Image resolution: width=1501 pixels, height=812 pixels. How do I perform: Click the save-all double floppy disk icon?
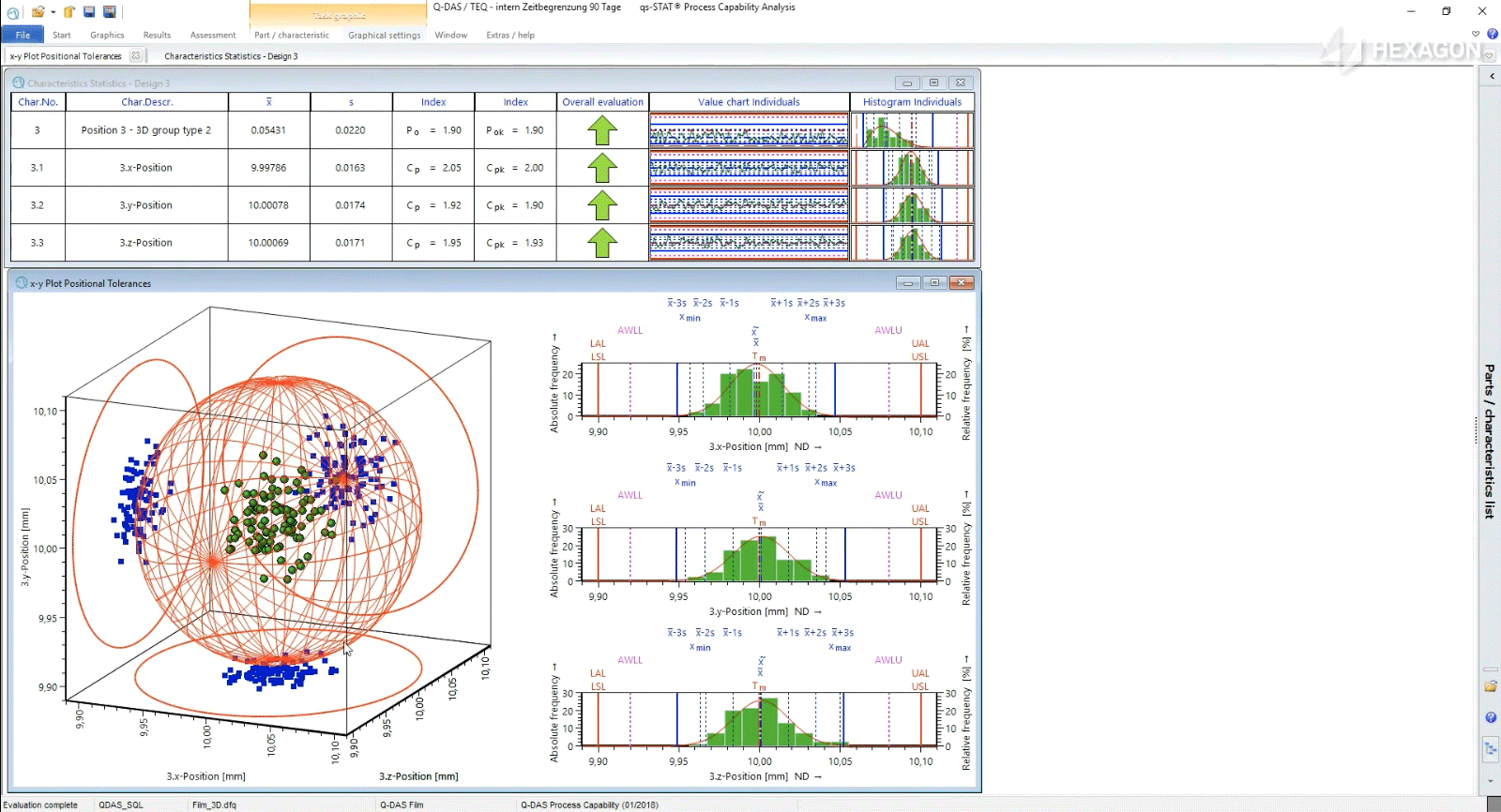pyautogui.click(x=110, y=12)
